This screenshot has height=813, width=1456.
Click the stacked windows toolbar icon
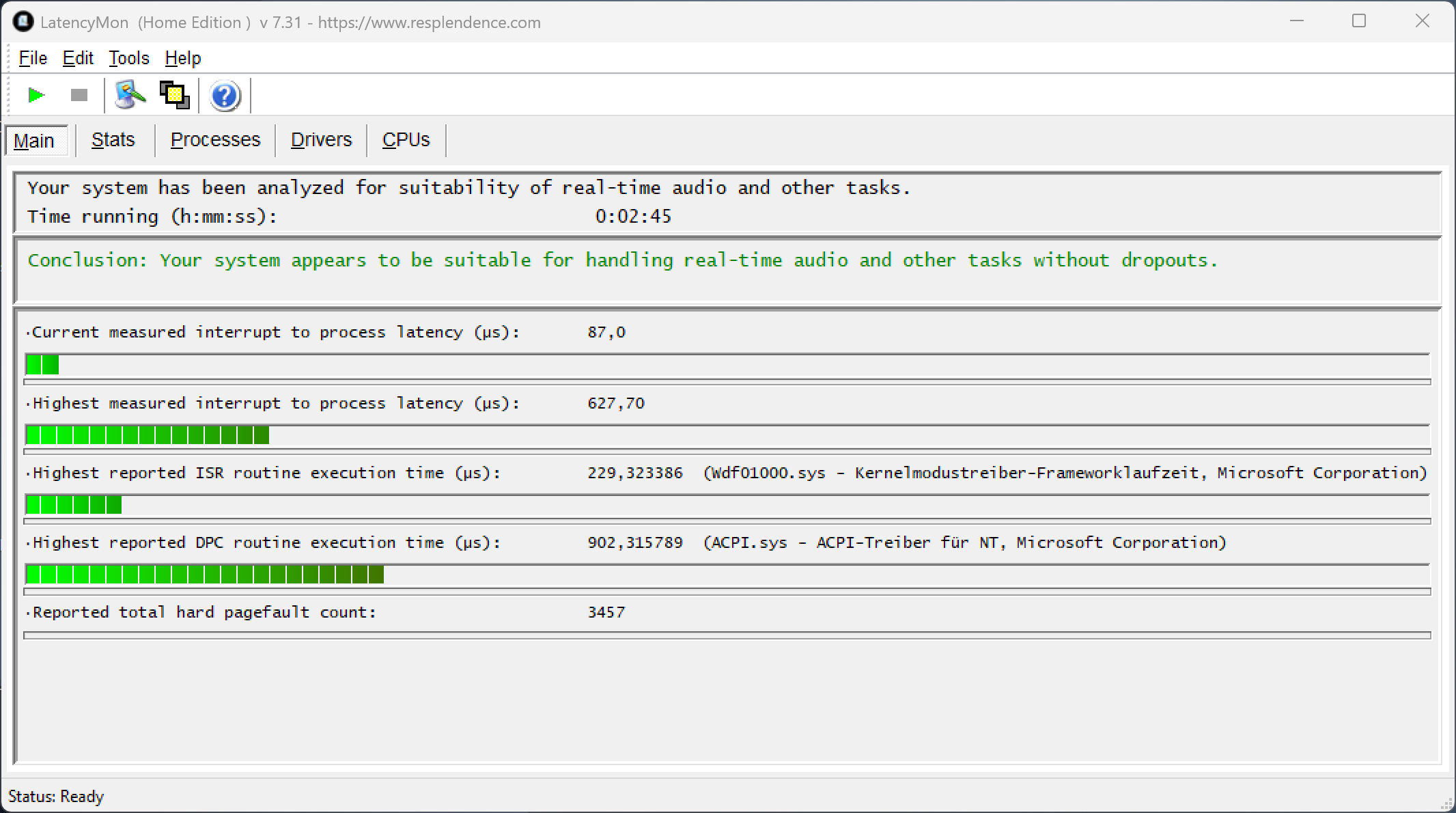pos(174,95)
